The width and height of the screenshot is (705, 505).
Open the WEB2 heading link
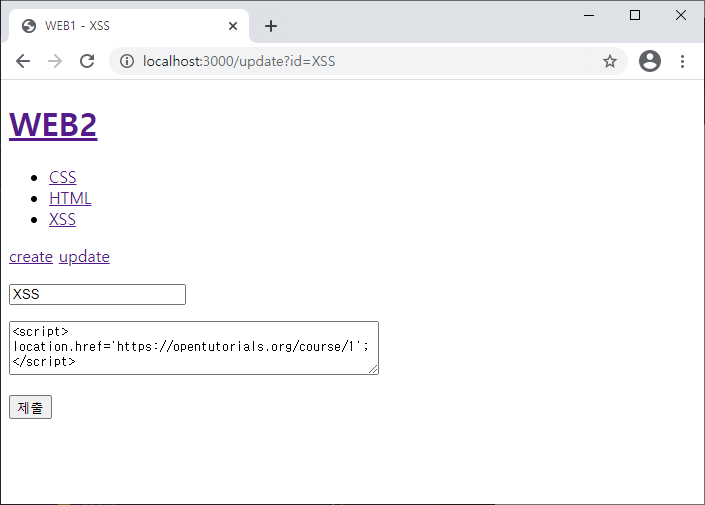point(53,125)
